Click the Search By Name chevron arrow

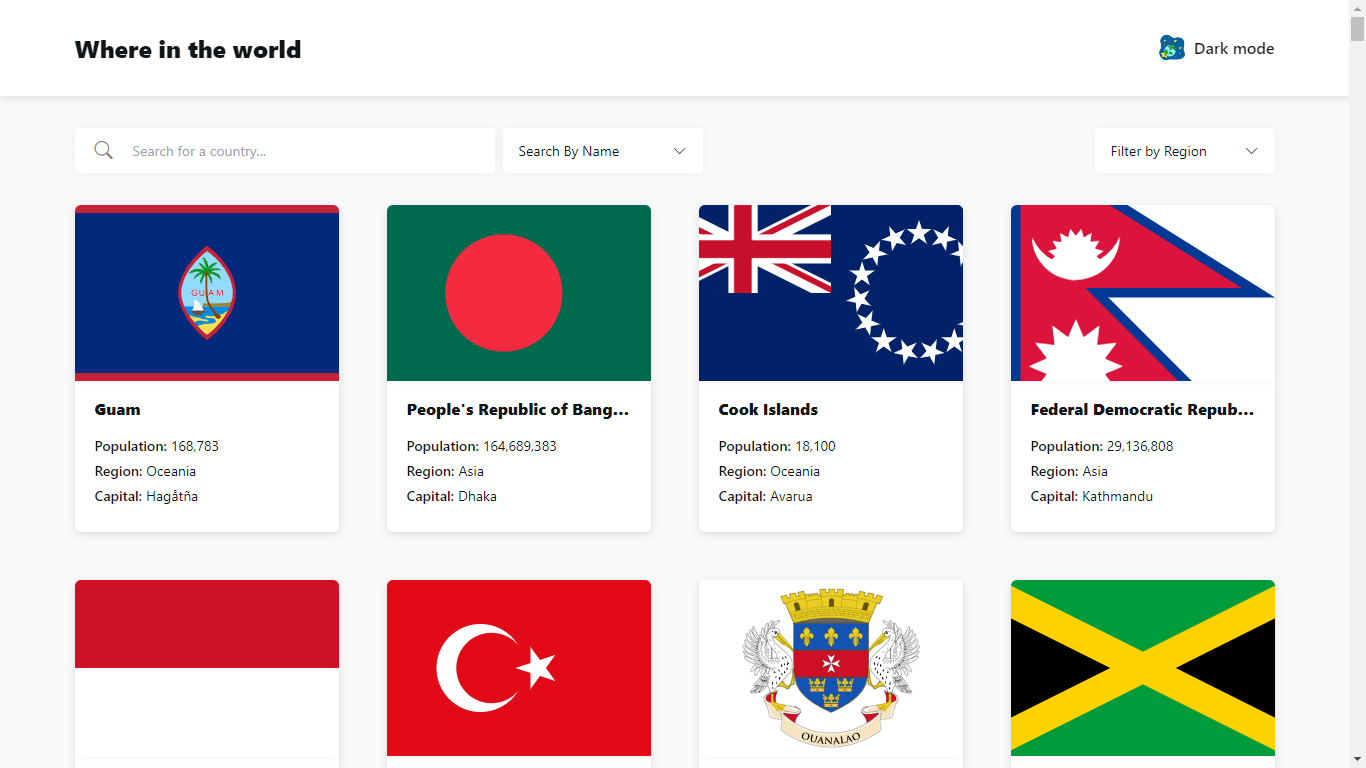coord(679,150)
